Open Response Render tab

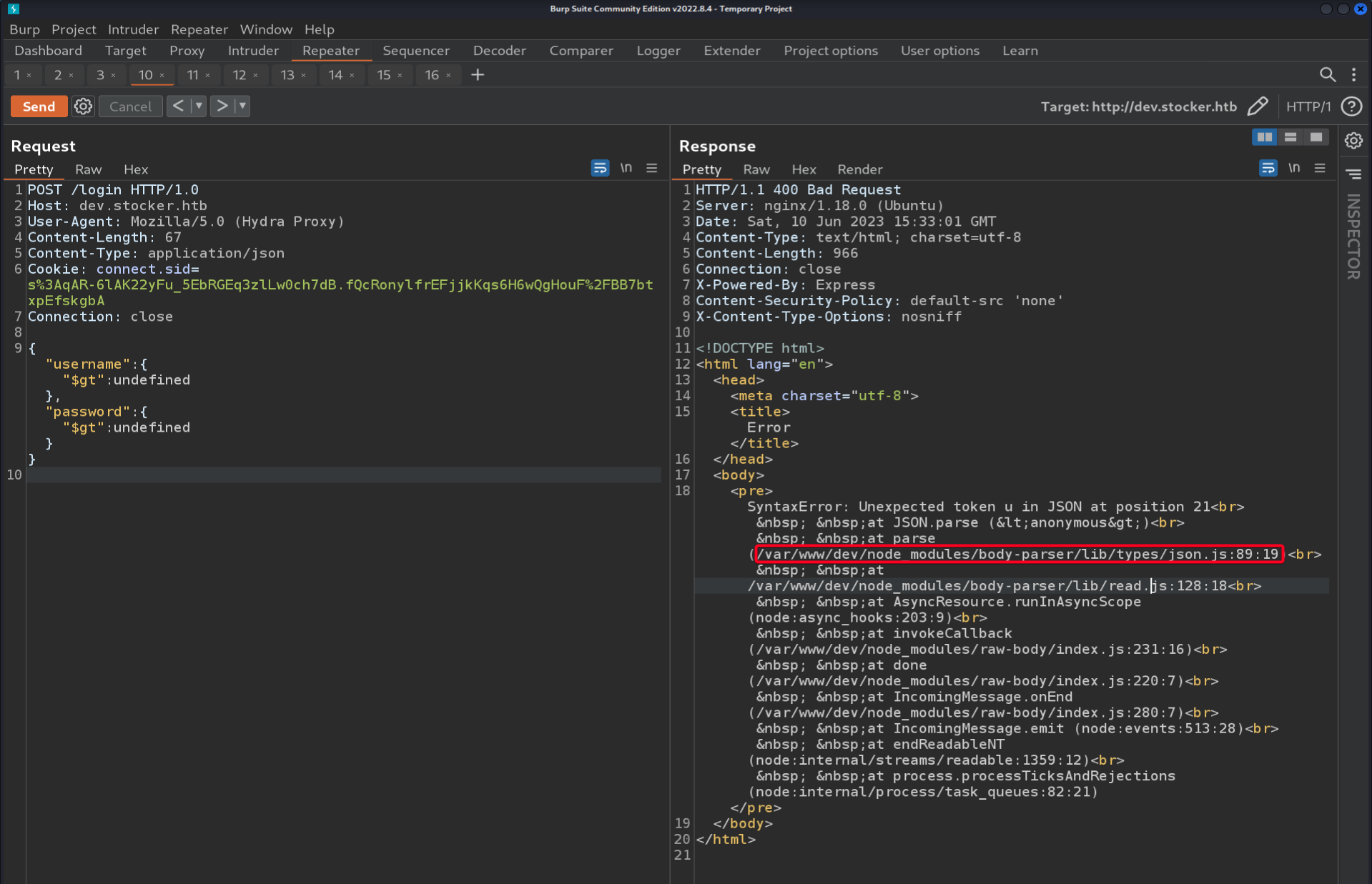point(859,169)
